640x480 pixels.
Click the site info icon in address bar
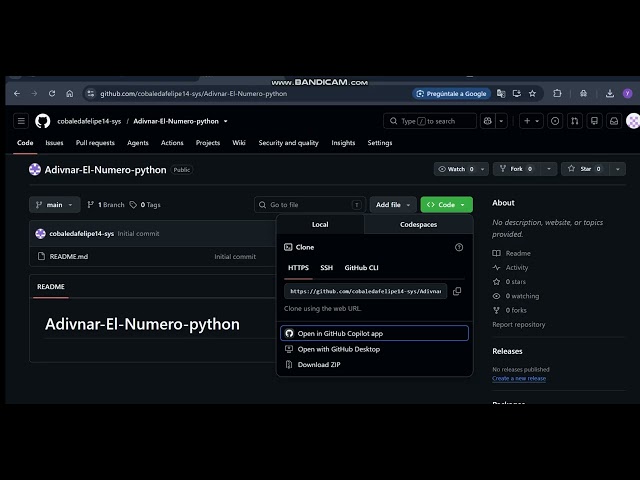[x=91, y=93]
